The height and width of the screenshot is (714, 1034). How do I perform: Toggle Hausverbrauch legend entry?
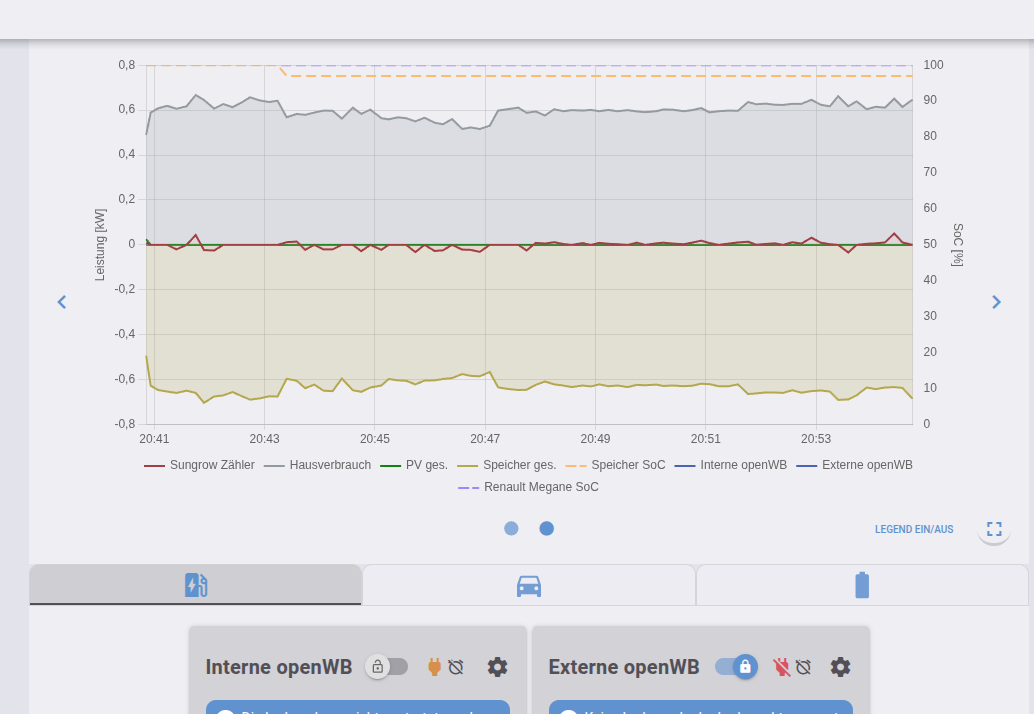(317, 465)
